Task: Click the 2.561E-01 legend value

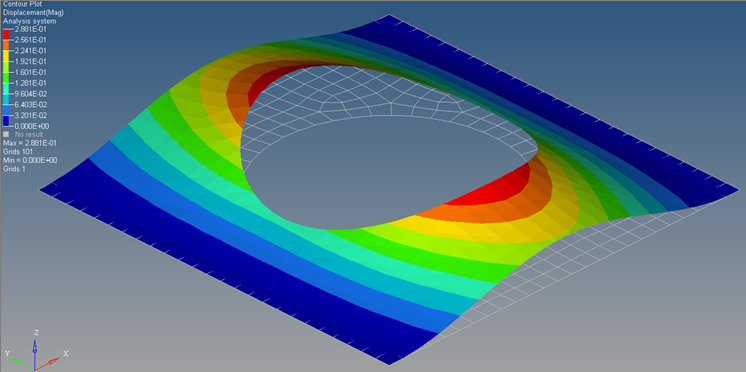Action: (30, 39)
